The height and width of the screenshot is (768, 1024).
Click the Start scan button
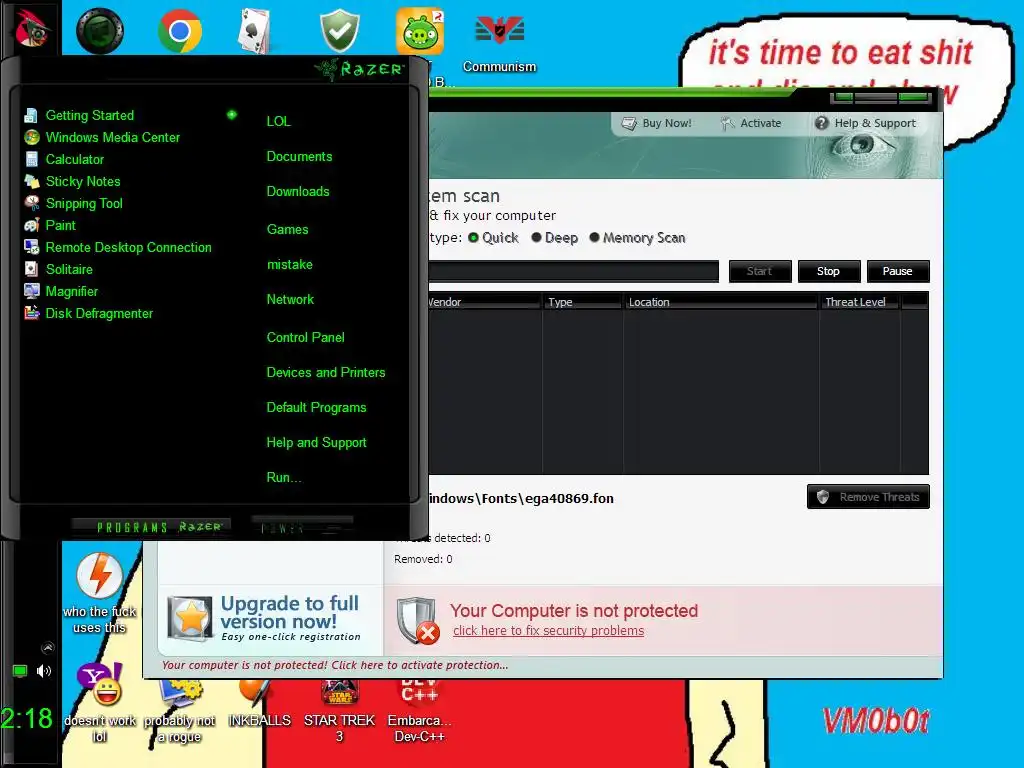click(760, 271)
